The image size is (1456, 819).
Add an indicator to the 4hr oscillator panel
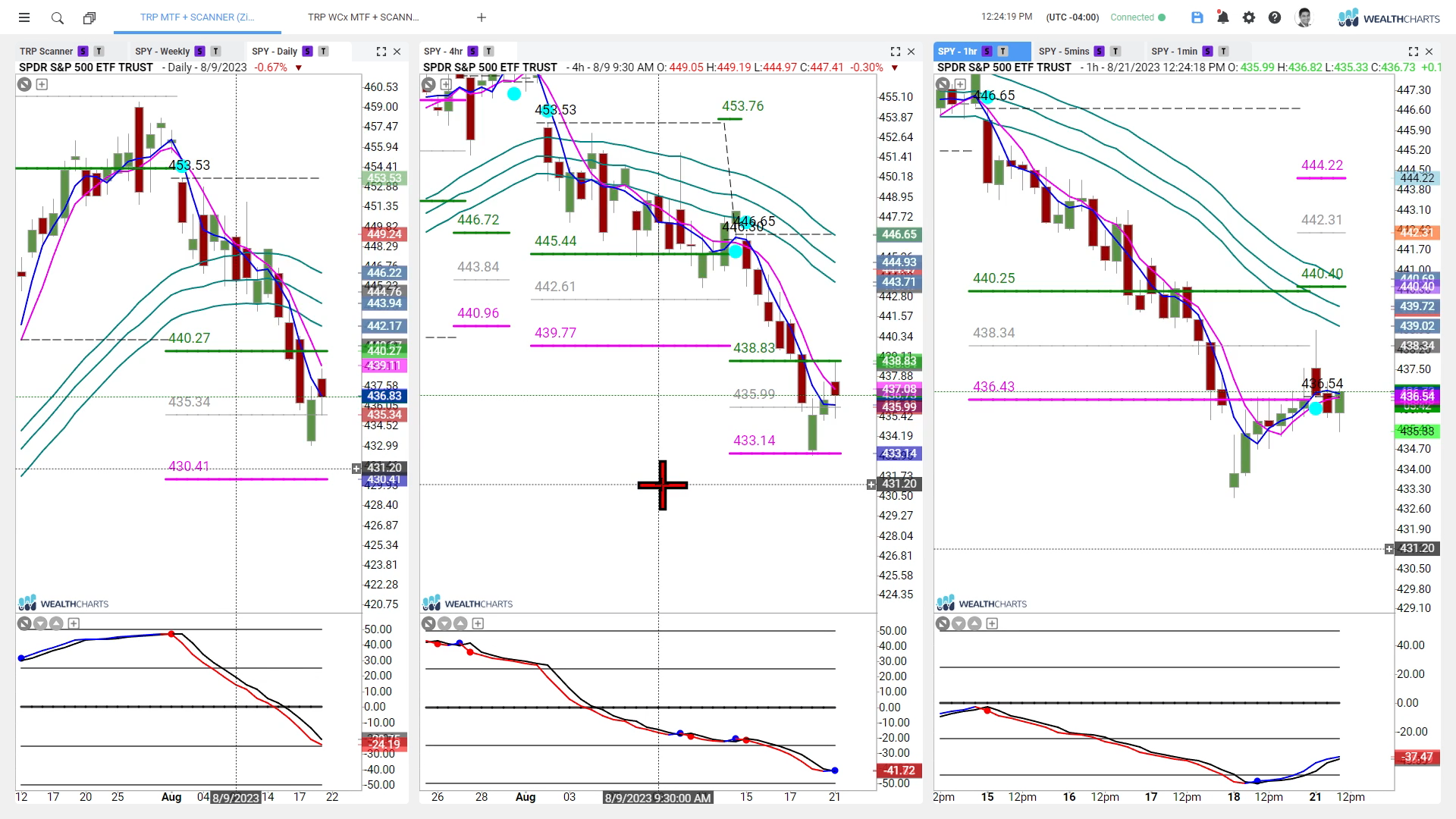coord(478,623)
